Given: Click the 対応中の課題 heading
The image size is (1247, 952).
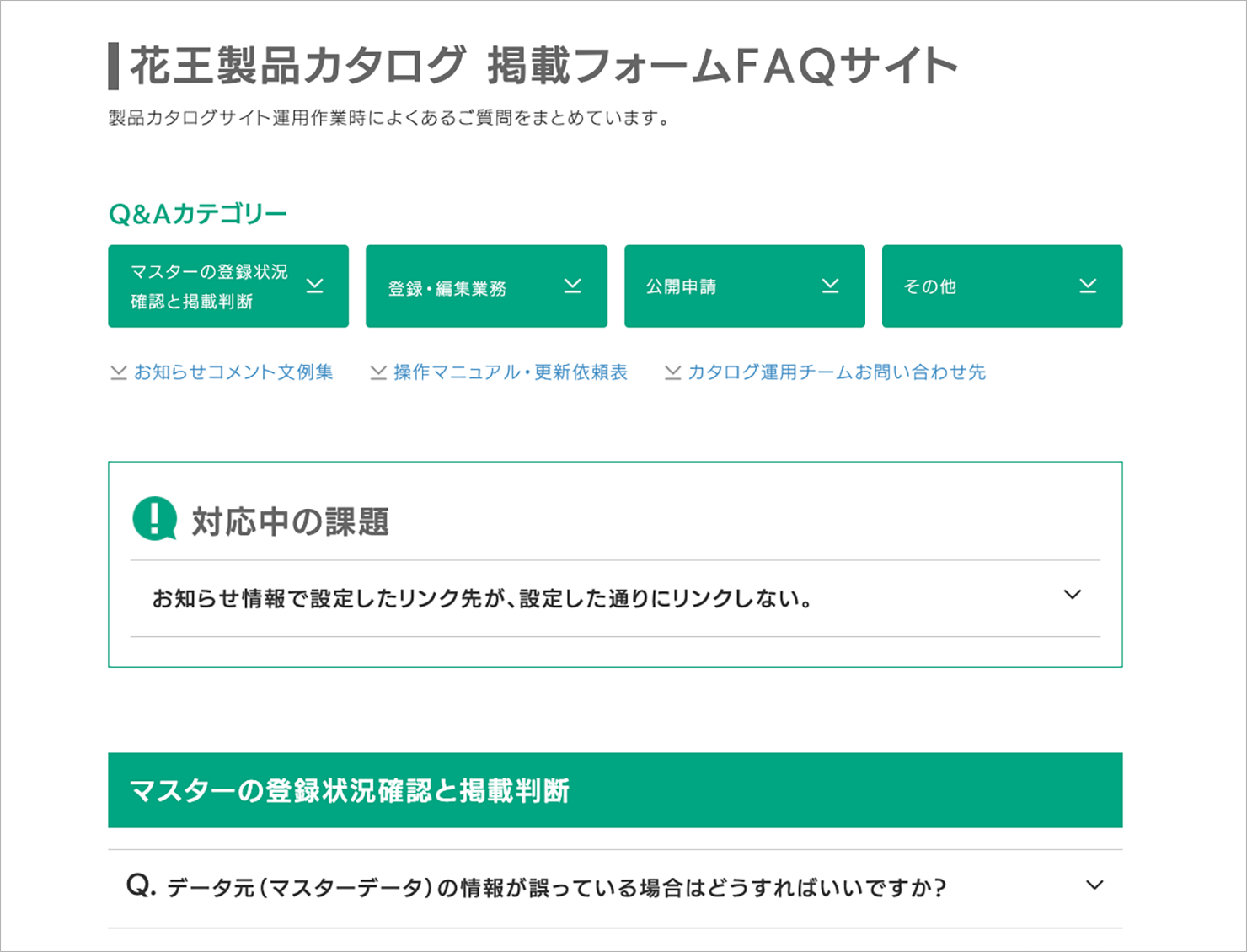Looking at the screenshot, I should (x=290, y=521).
